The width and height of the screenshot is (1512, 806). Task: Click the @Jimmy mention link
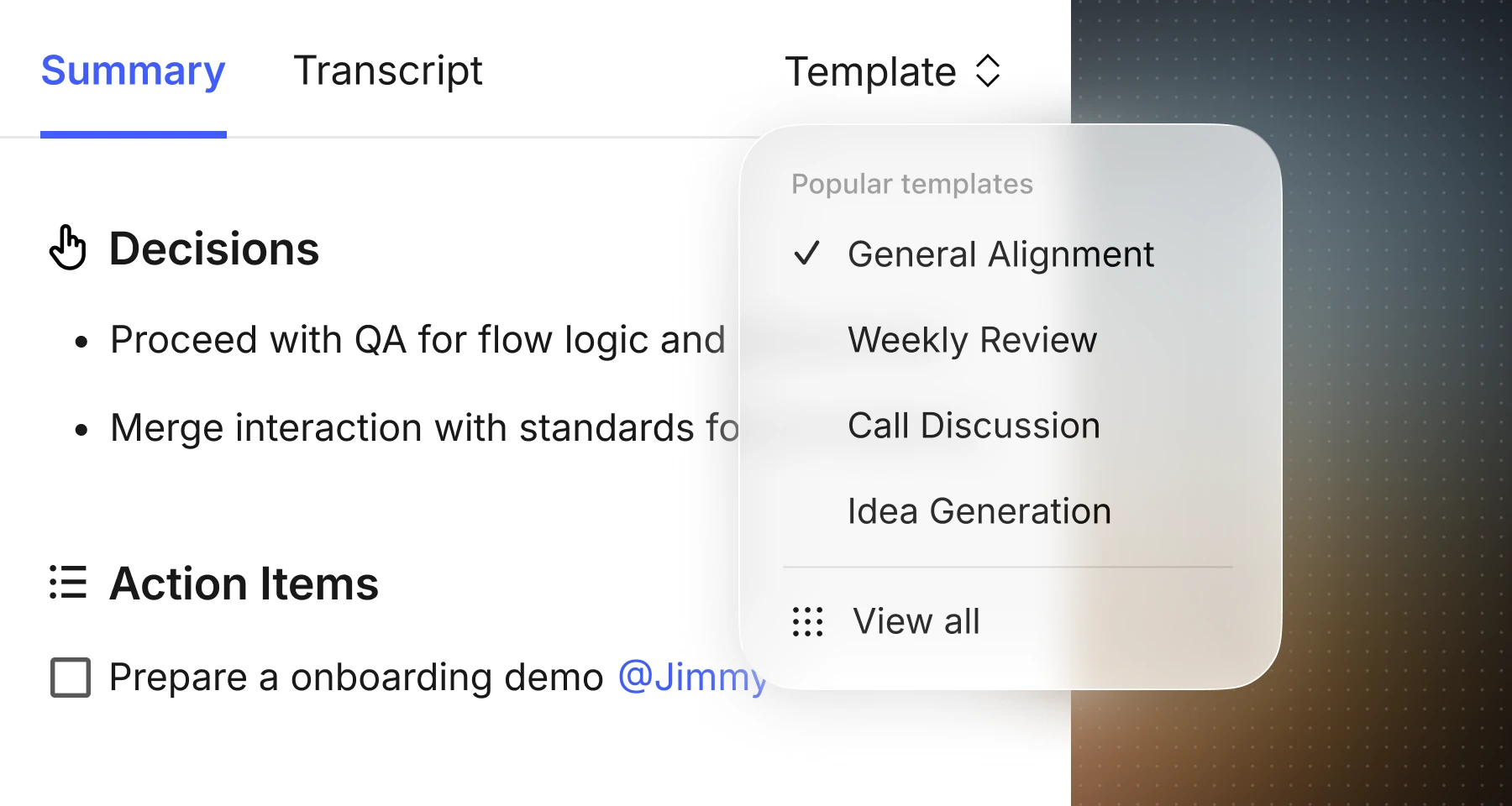point(692,677)
